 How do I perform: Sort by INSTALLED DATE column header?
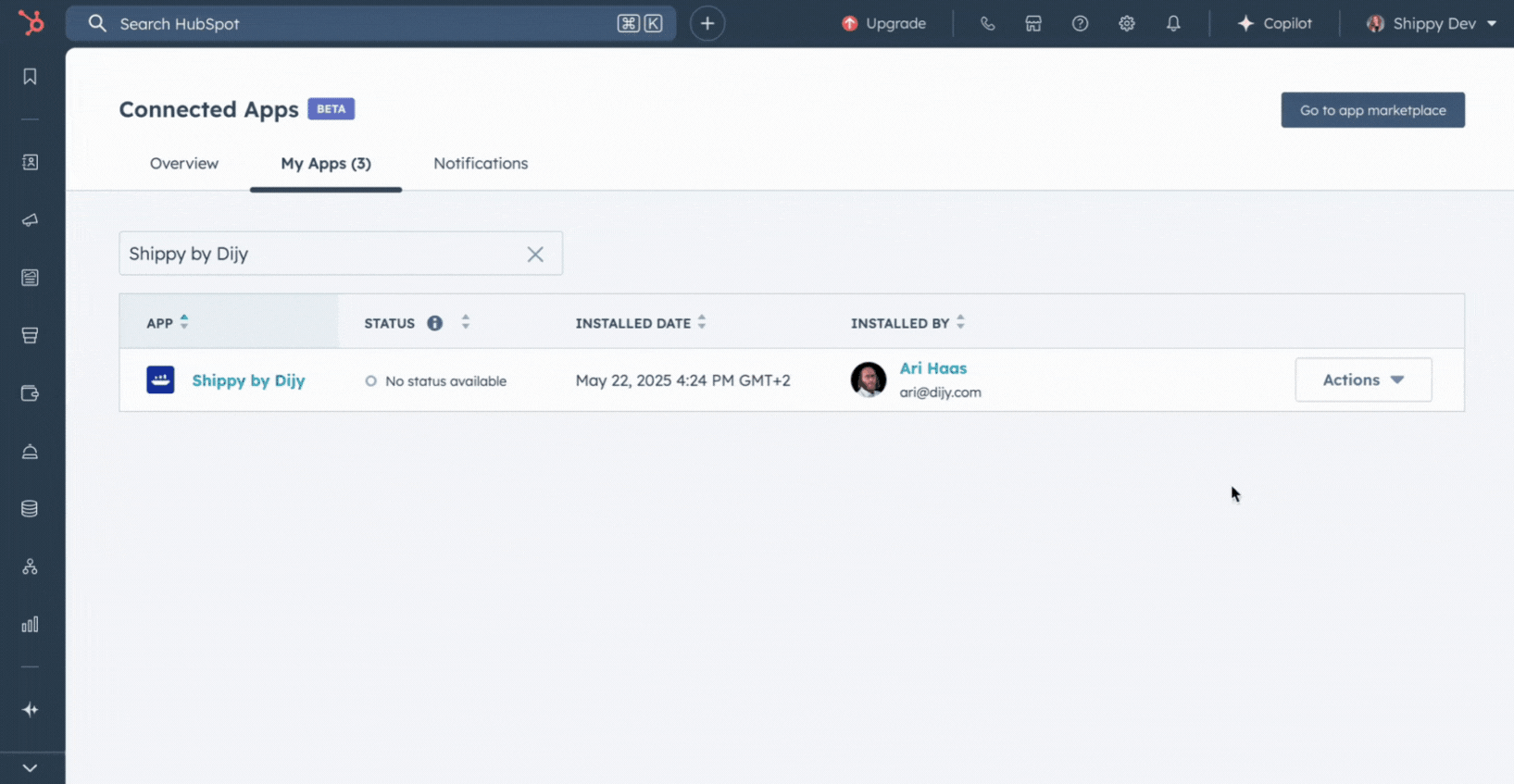[x=641, y=322]
